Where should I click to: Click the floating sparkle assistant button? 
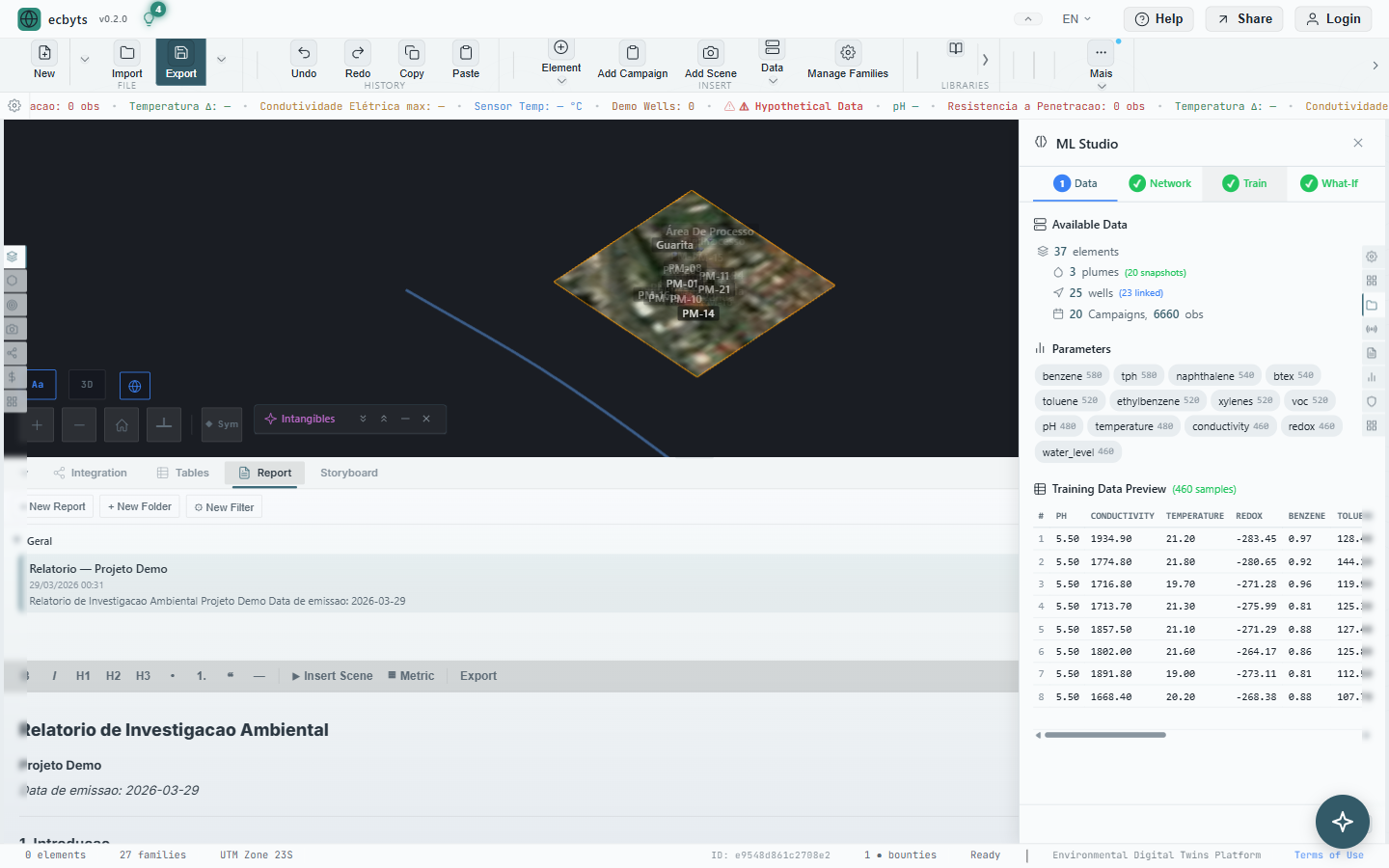click(x=1343, y=822)
